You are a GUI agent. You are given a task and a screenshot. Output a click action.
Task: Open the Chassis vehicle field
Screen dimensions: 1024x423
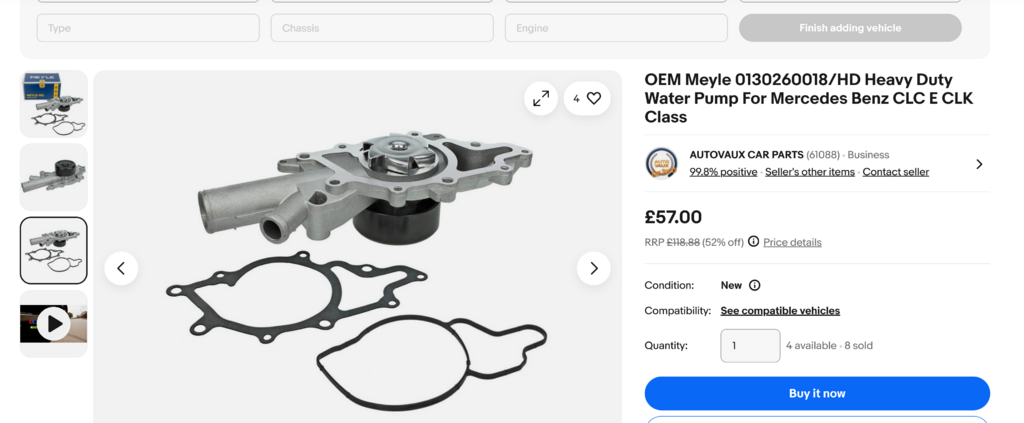[382, 28]
